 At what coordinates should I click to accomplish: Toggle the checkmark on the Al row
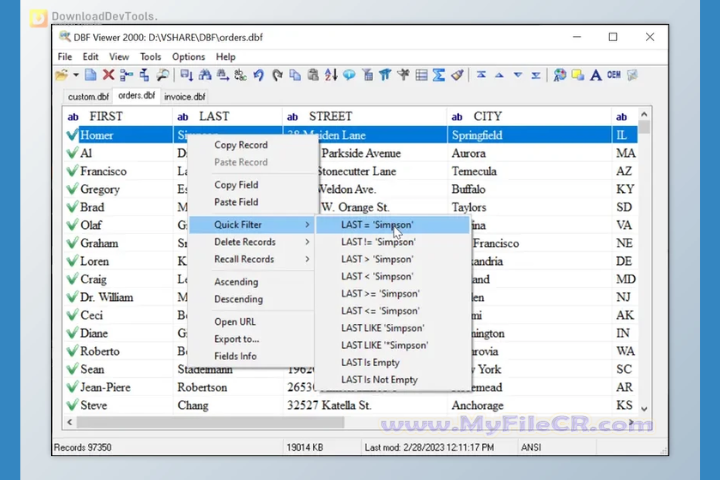(x=72, y=153)
